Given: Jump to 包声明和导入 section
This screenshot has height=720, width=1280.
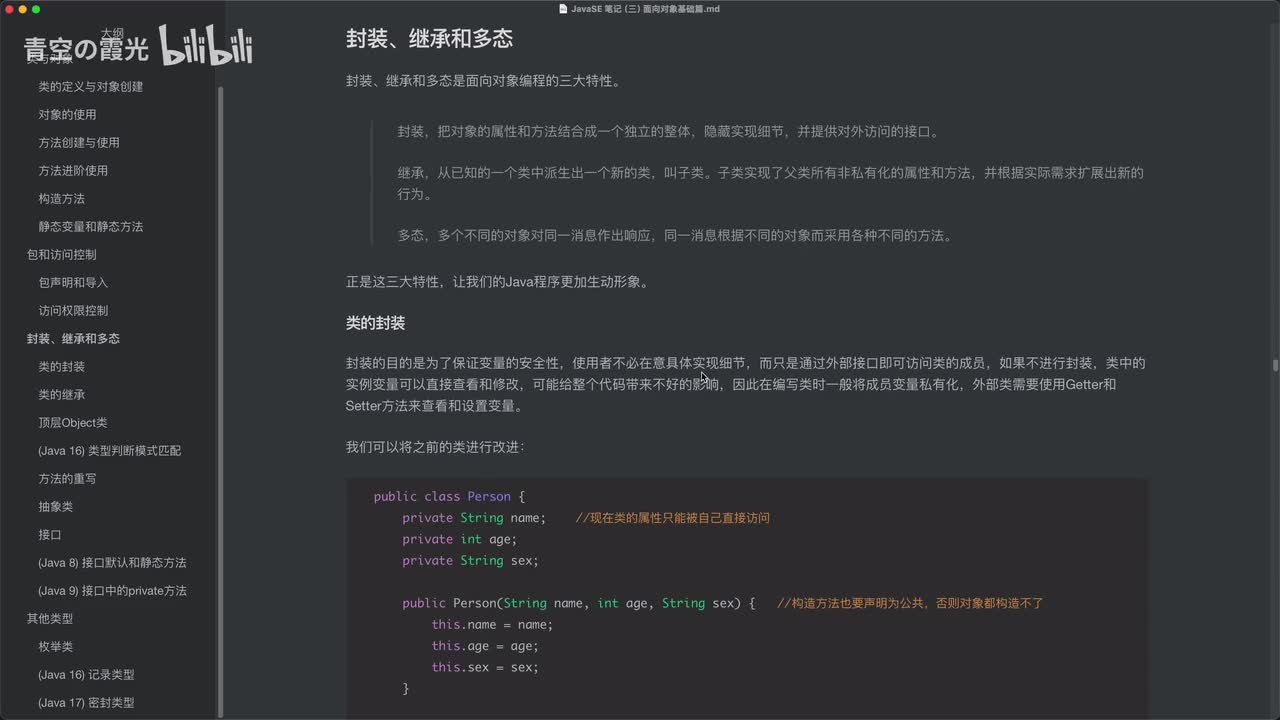Looking at the screenshot, I should [73, 283].
